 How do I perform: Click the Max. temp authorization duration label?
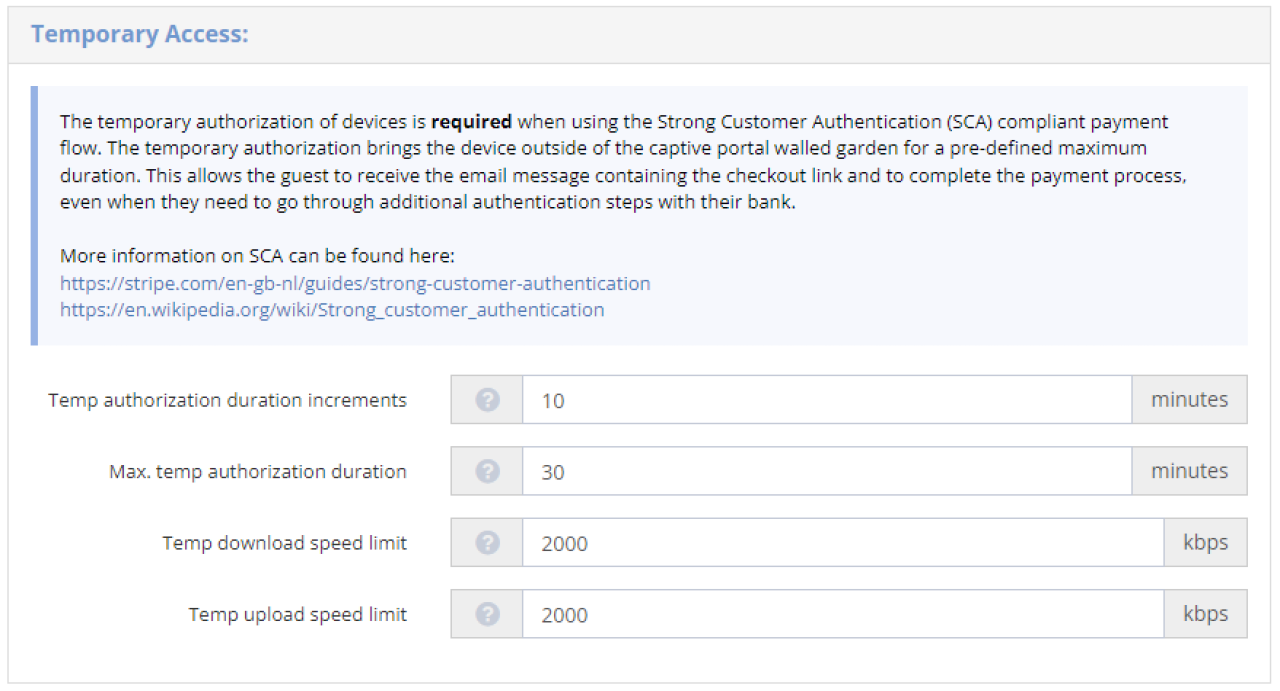coord(257,471)
